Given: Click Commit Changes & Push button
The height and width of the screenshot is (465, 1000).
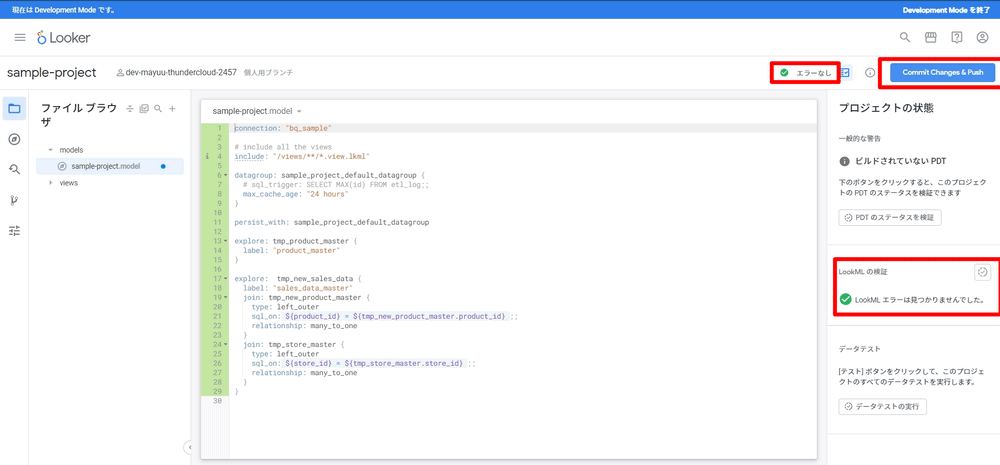Looking at the screenshot, I should click(x=942, y=73).
